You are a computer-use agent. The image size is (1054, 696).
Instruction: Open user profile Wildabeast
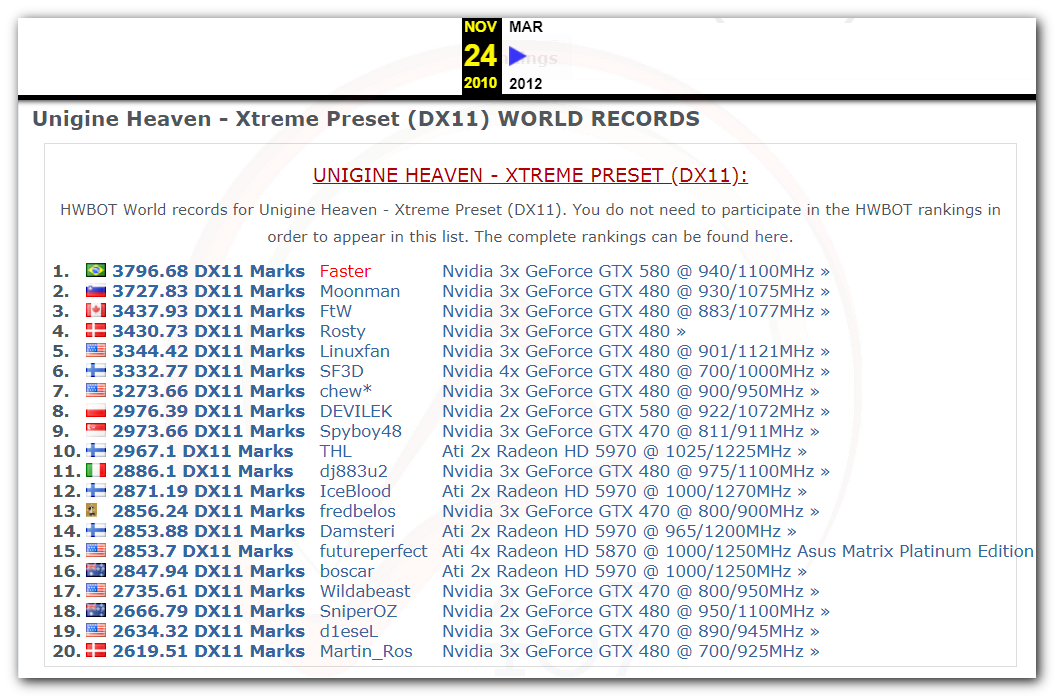364,591
